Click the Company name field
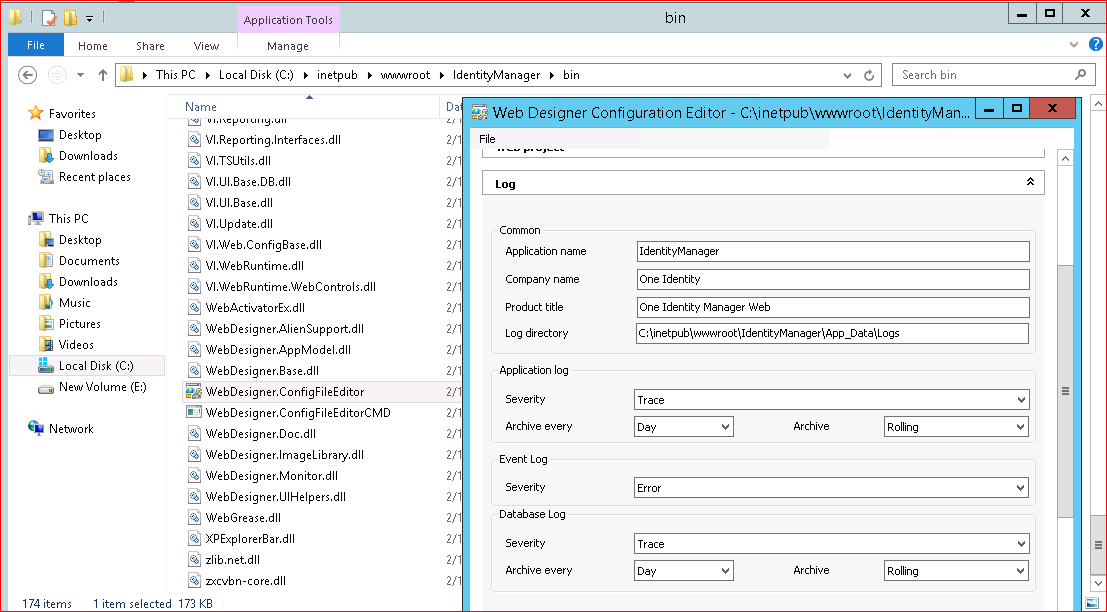 832,279
